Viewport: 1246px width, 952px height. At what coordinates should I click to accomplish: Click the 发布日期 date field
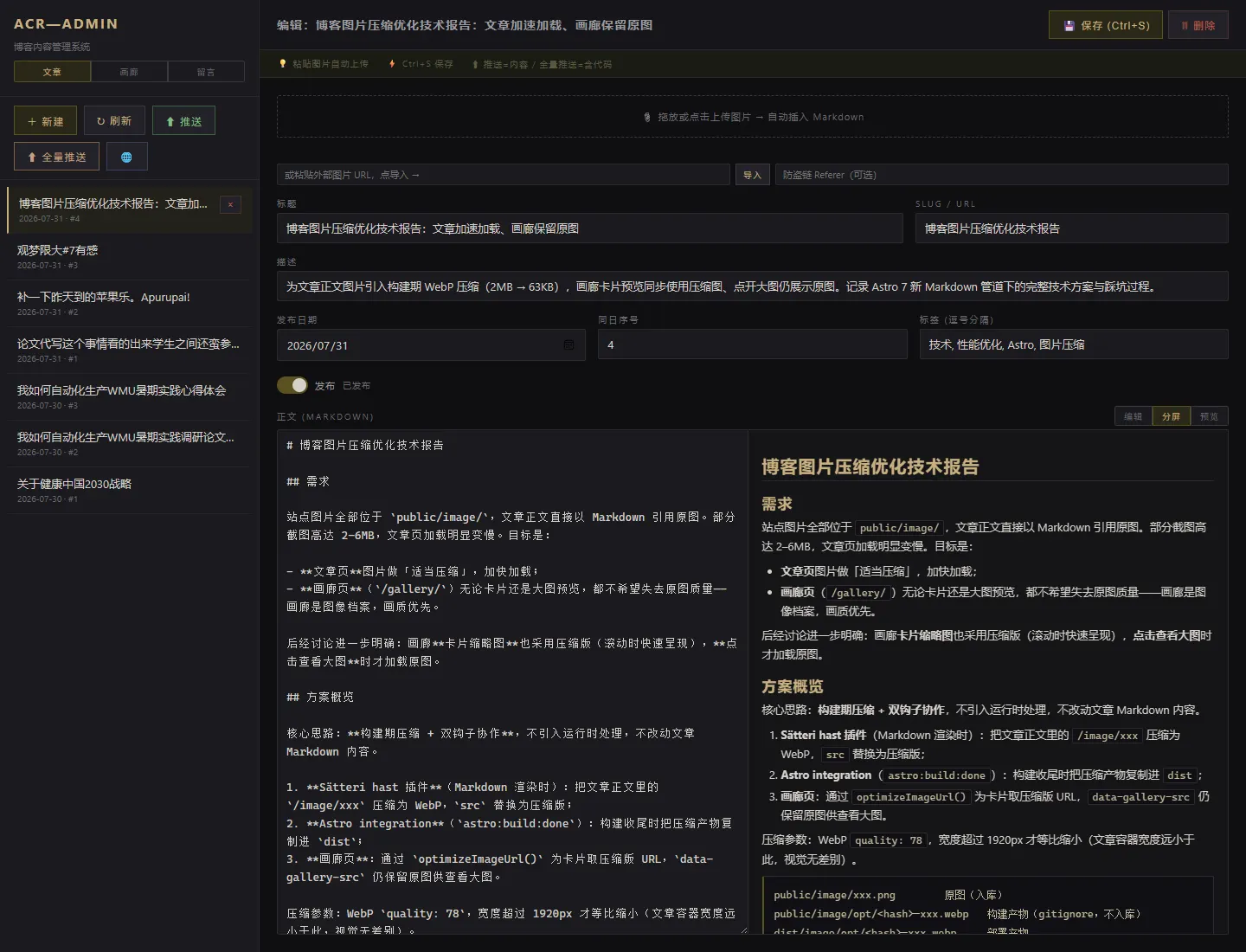(x=431, y=344)
